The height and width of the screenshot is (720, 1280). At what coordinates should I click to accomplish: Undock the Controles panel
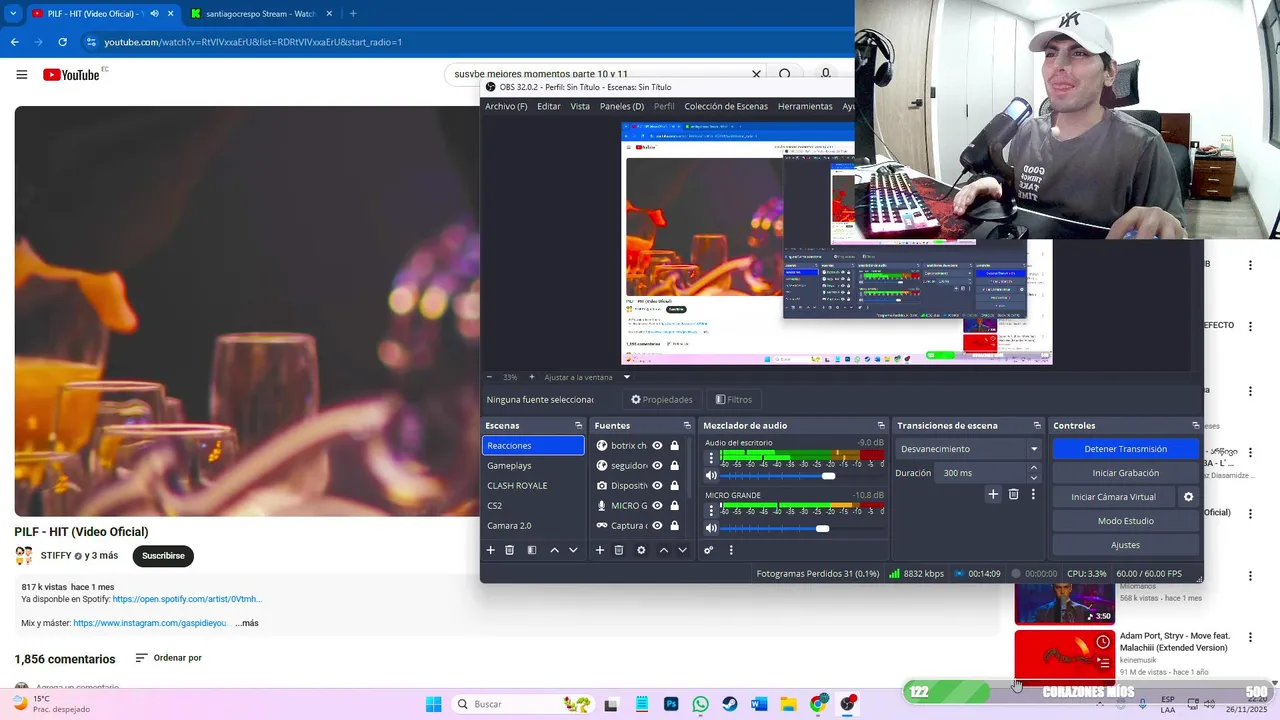(x=1195, y=426)
